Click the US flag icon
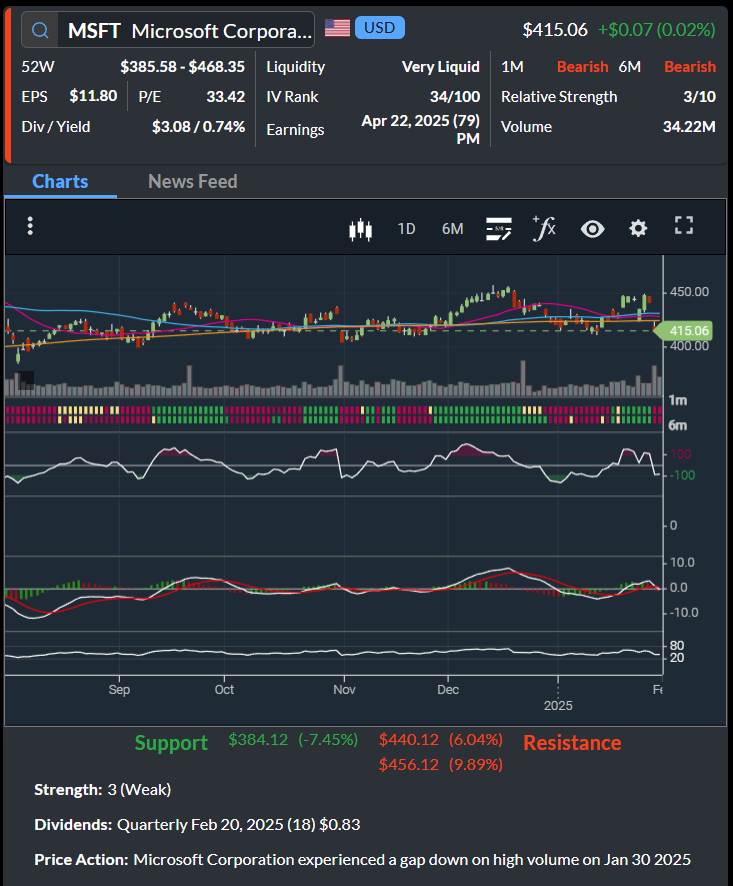The width and height of the screenshot is (733, 886). 337,28
